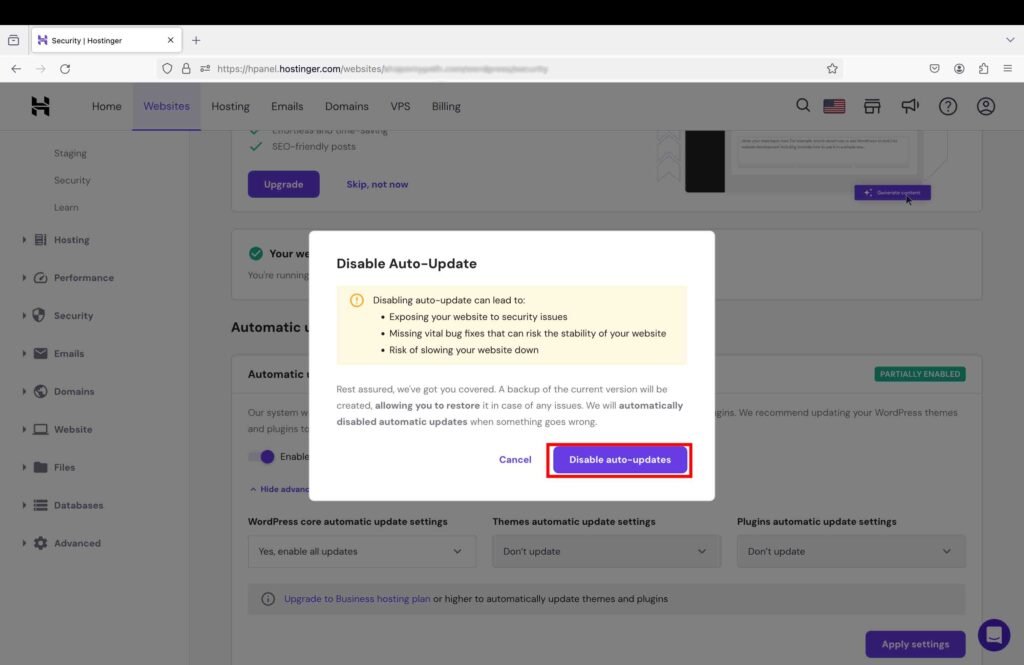Click the Files folder icon in sidebar
Image resolution: width=1024 pixels, height=665 pixels.
click(x=40, y=467)
